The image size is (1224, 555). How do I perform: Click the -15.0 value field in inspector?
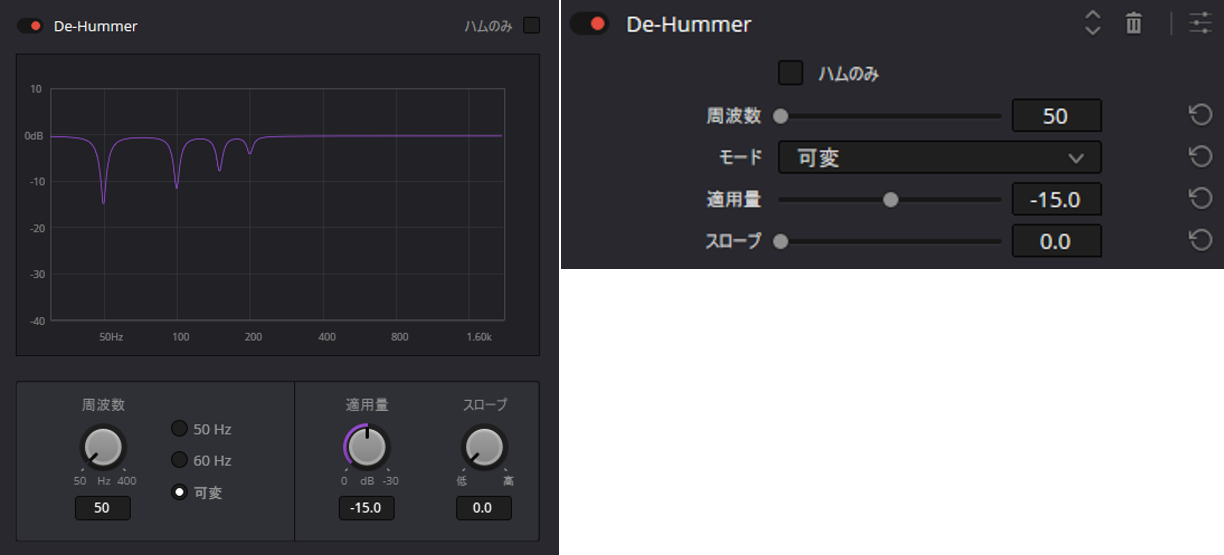[1057, 199]
